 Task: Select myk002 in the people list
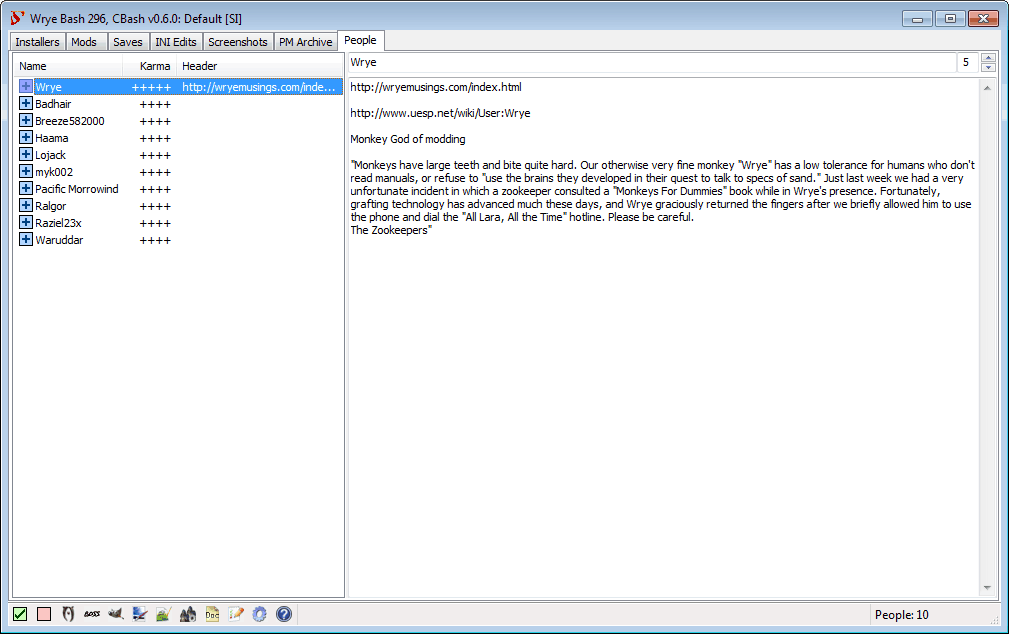coord(54,172)
